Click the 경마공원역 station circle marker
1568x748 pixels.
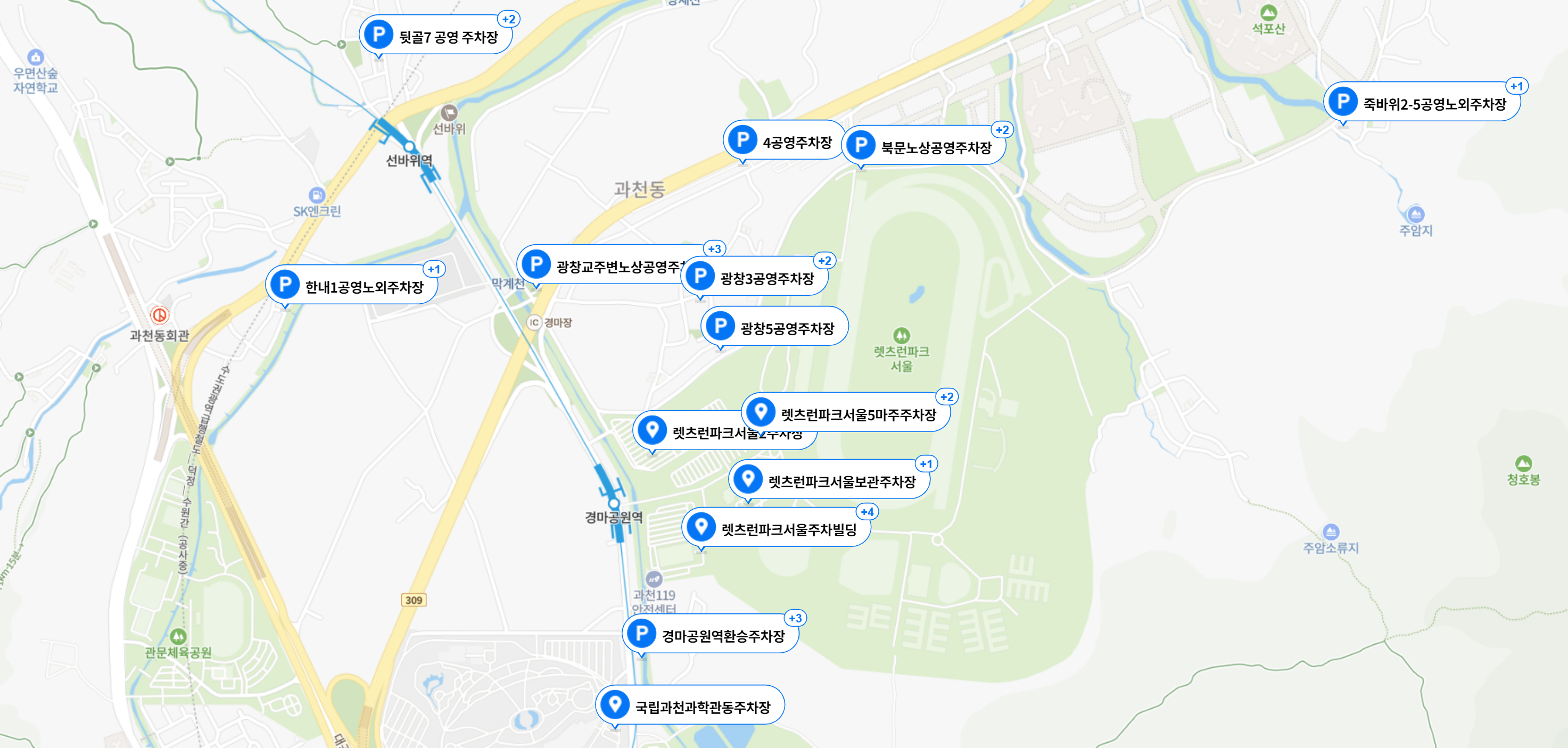click(614, 503)
